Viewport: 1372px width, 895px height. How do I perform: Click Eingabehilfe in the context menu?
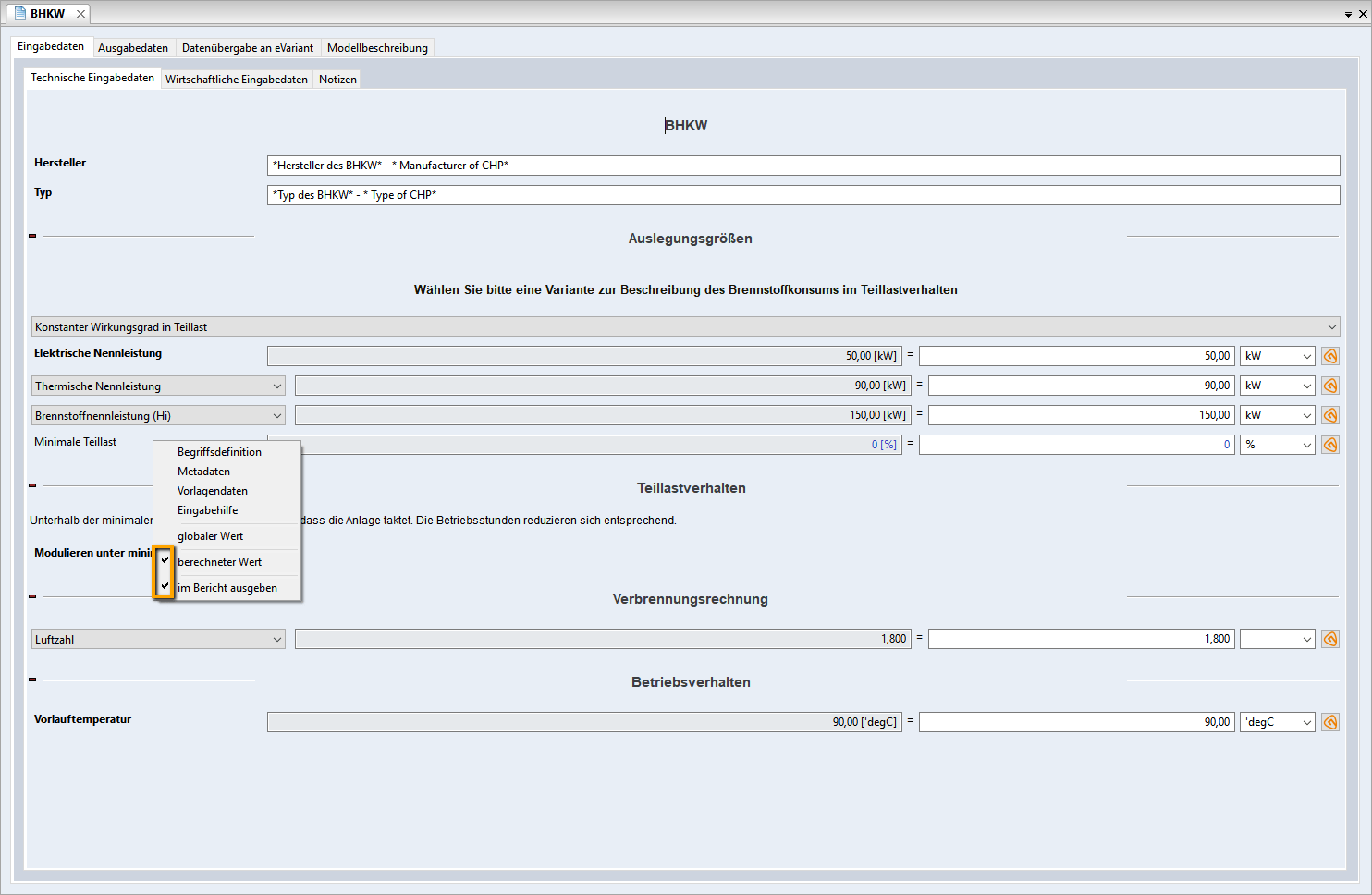[x=208, y=510]
